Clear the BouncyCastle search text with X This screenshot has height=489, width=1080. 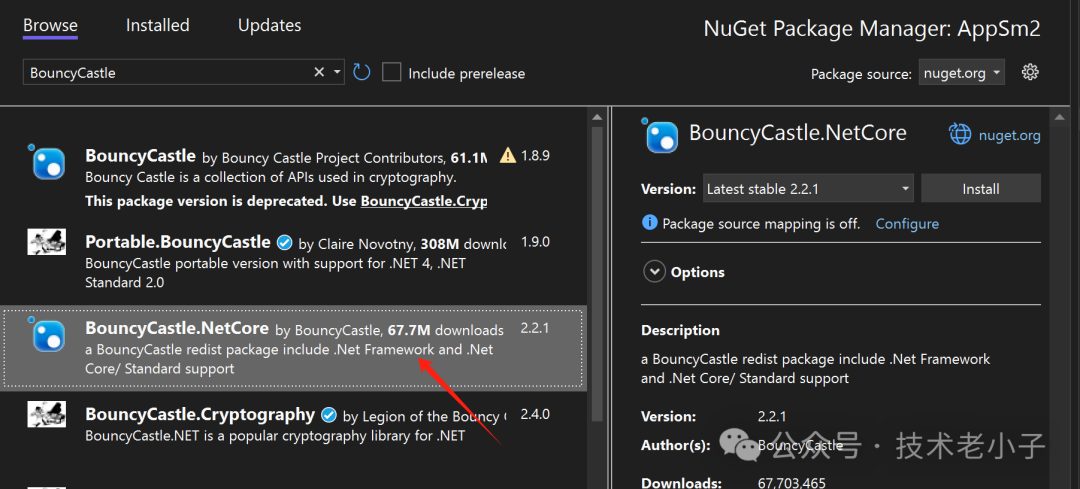[x=319, y=72]
